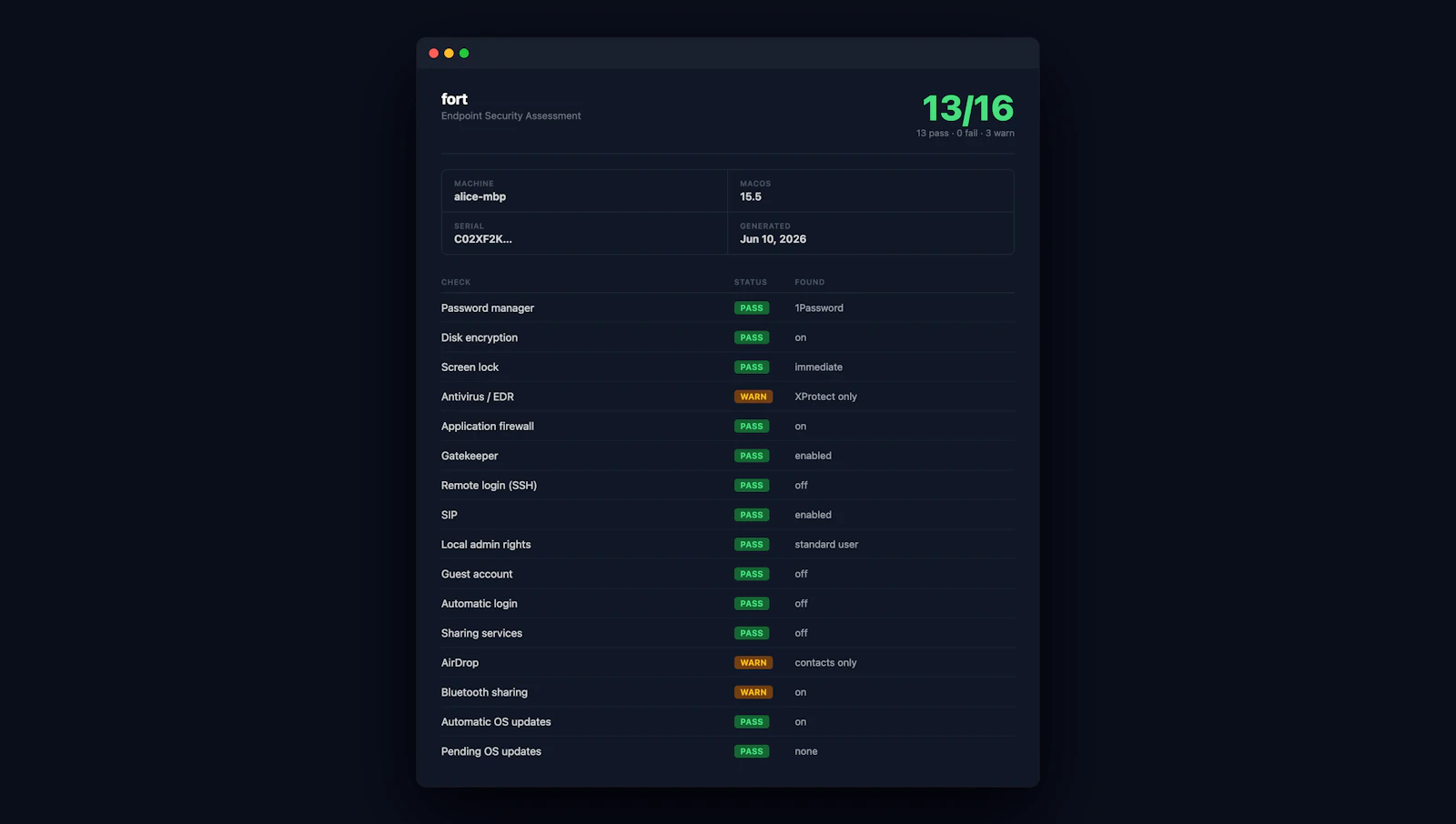1456x824 pixels.
Task: Click the PASS badge for Local admin rights
Action: point(752,545)
